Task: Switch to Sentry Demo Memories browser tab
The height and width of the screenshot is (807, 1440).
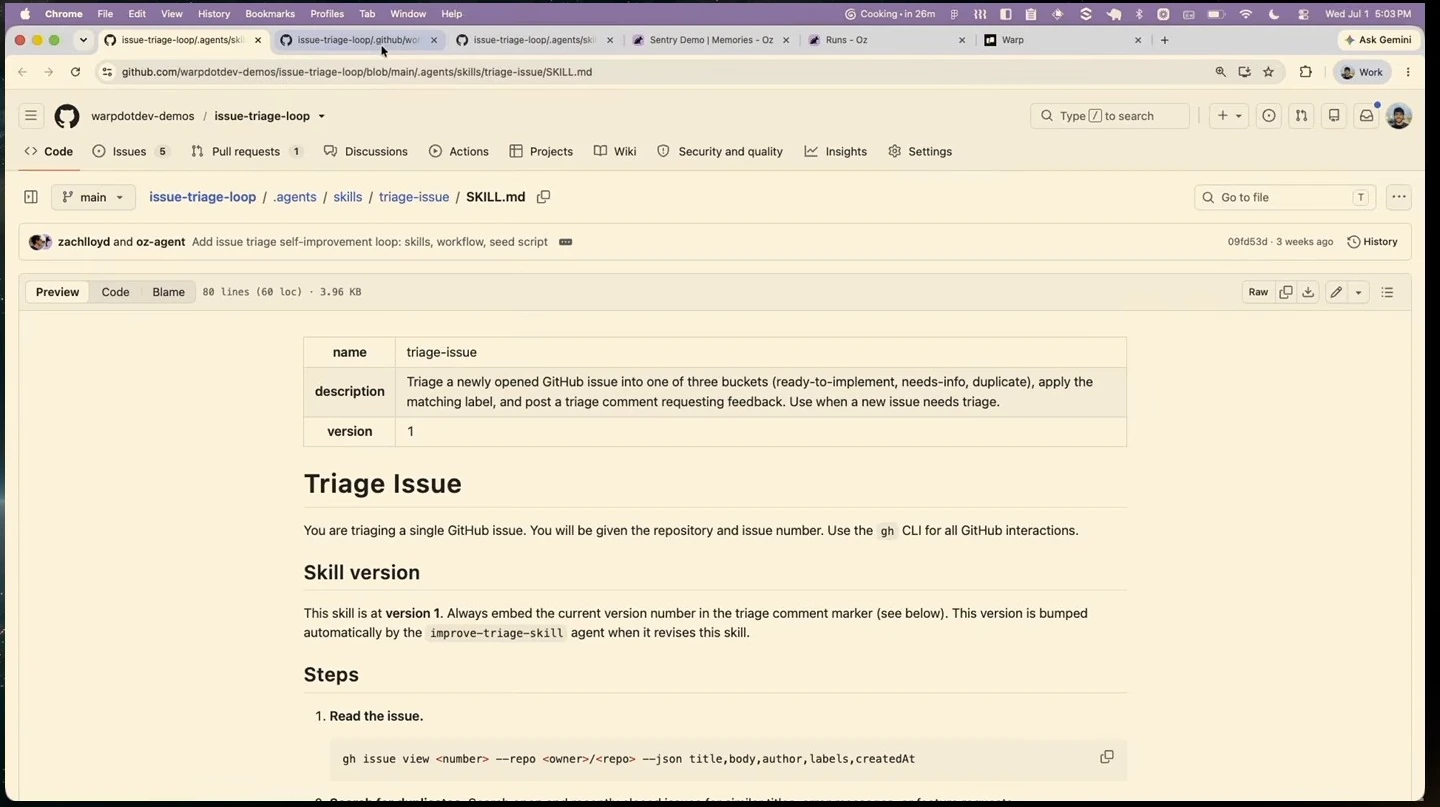Action: pos(710,40)
